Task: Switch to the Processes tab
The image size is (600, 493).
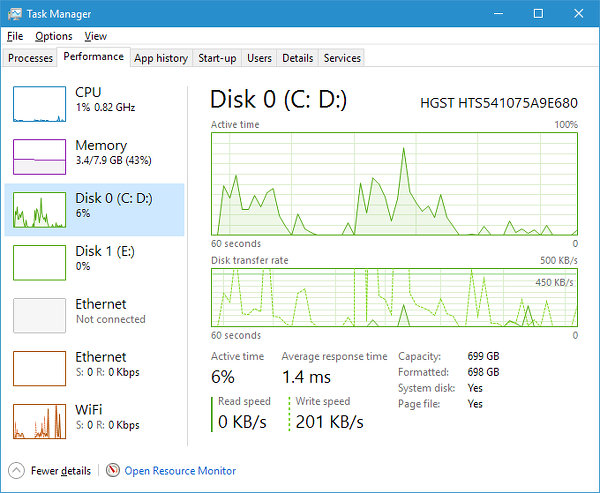Action: pos(30,58)
